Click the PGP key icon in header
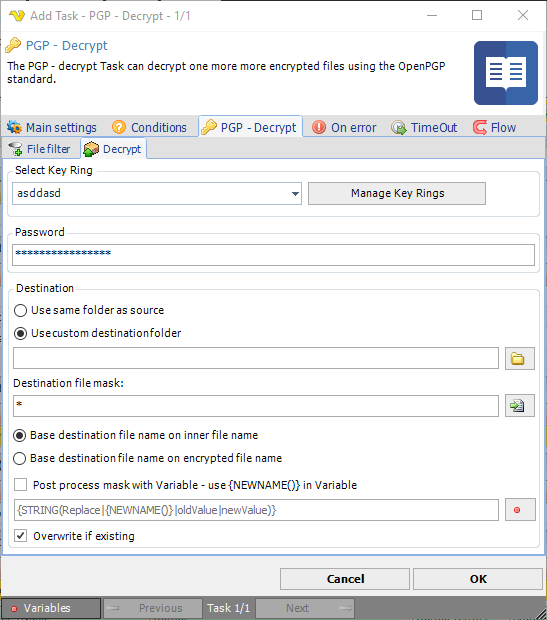Viewport: 547px width, 620px height. pos(13,45)
